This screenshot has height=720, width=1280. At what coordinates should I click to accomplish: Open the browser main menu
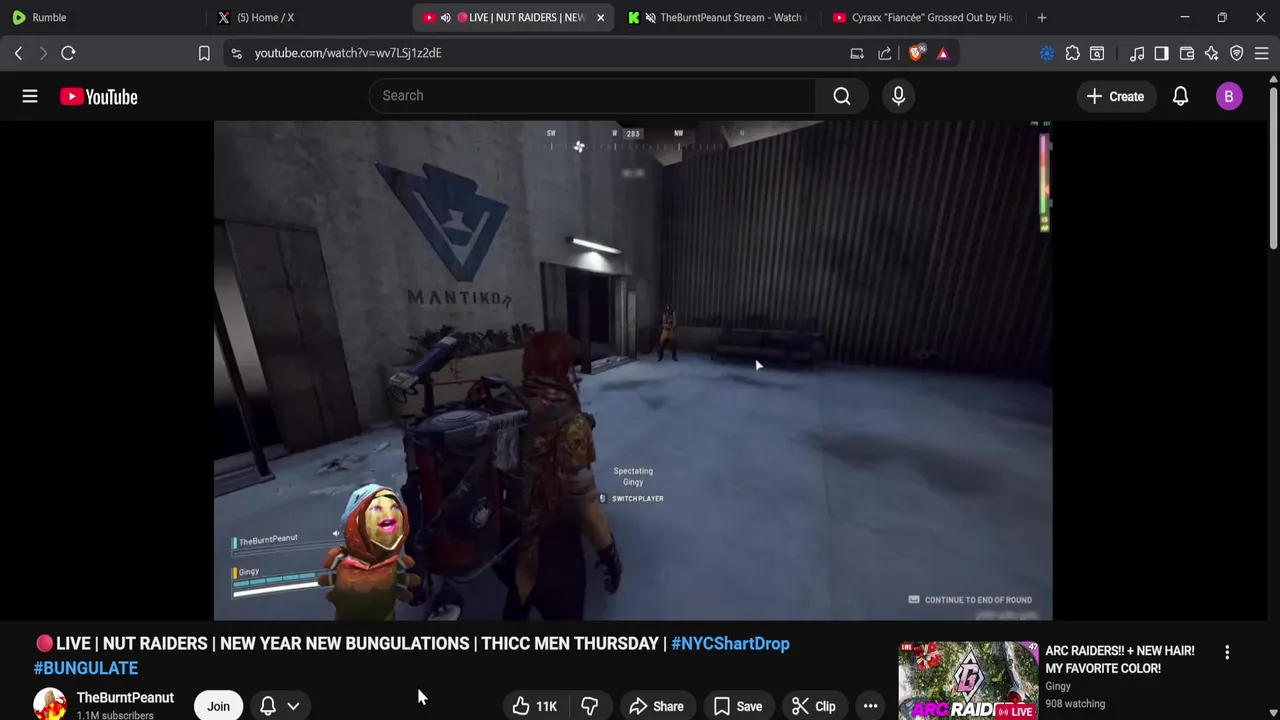[x=1262, y=53]
